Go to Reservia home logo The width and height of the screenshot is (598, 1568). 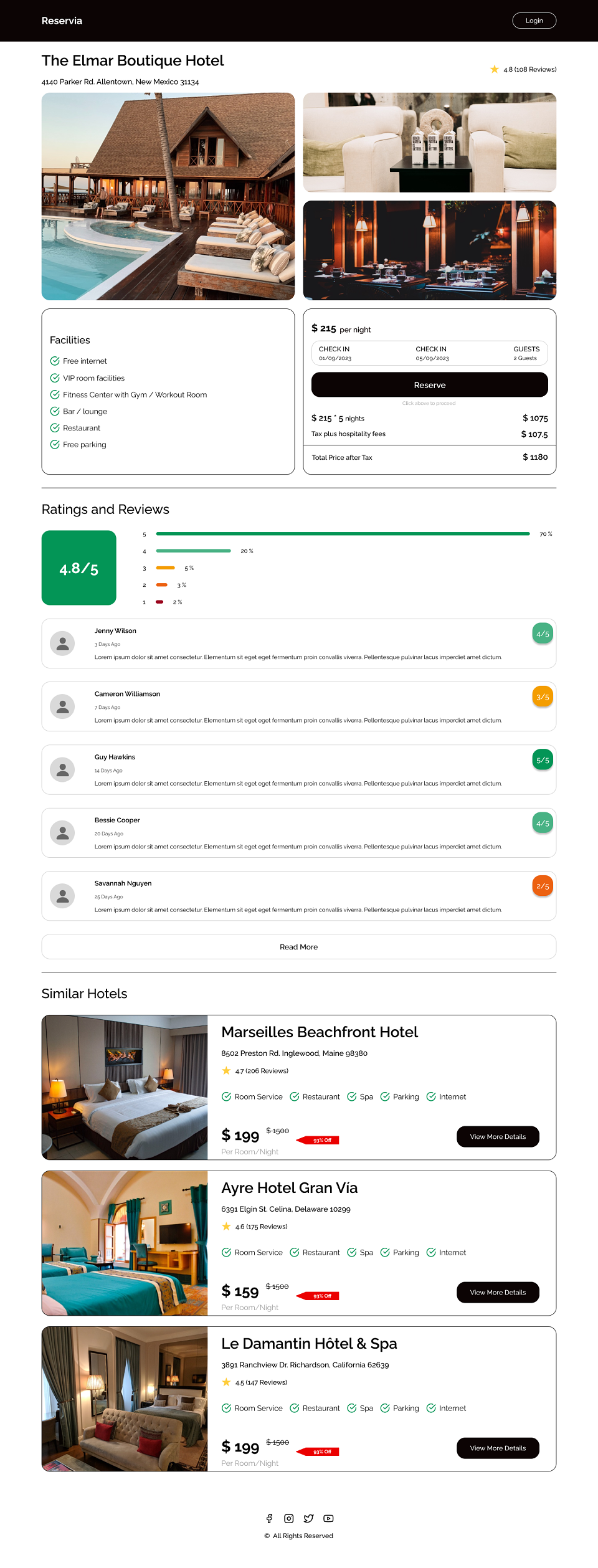[x=62, y=21]
